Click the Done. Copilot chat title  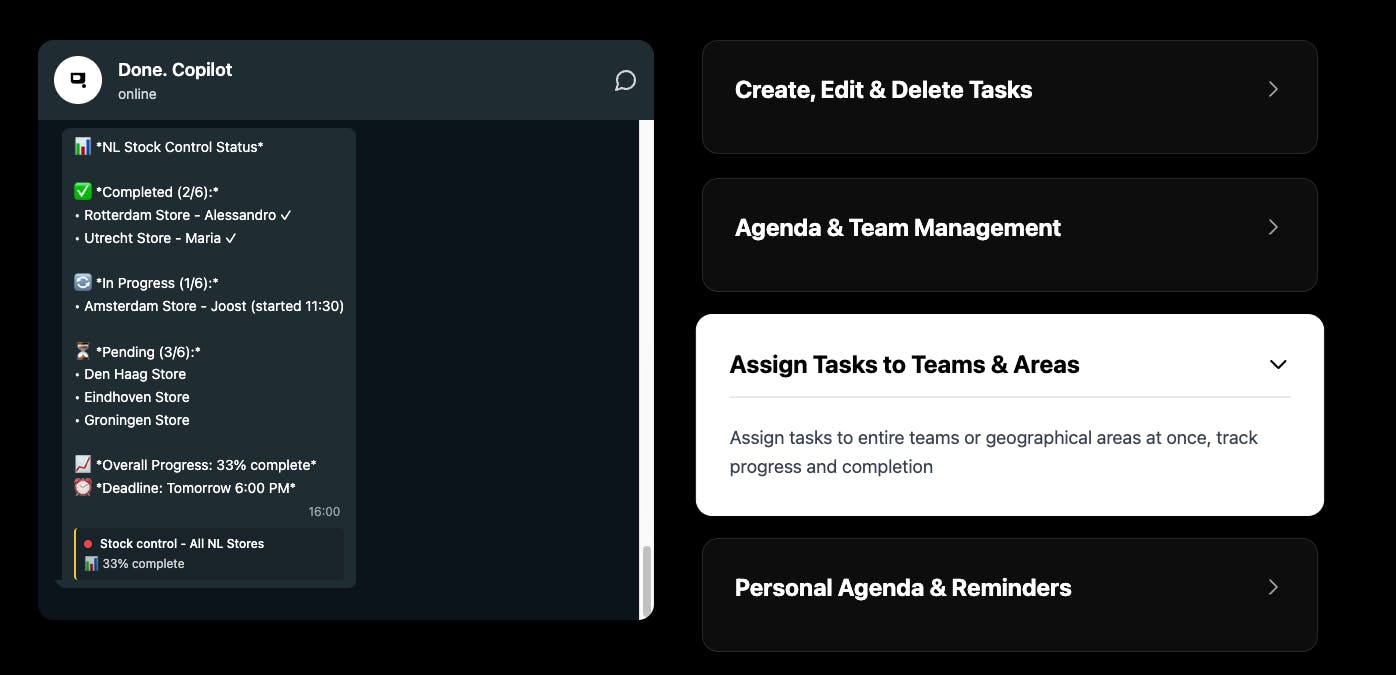[175, 70]
